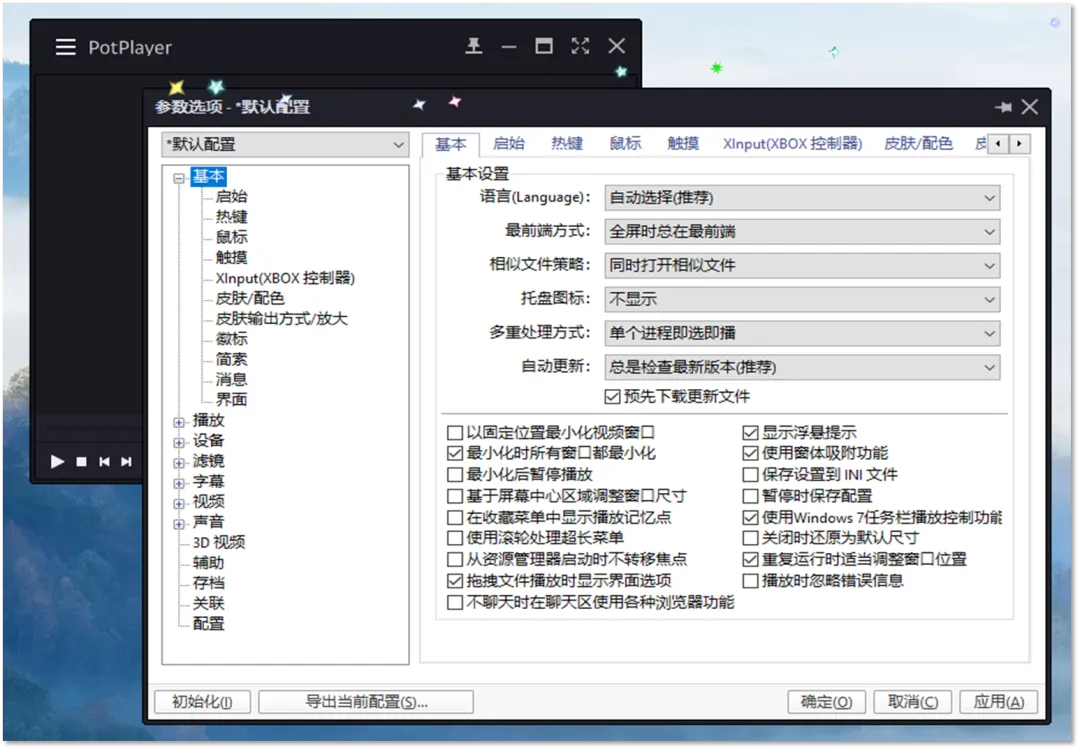Open the 自动更新 dropdown

(x=802, y=367)
